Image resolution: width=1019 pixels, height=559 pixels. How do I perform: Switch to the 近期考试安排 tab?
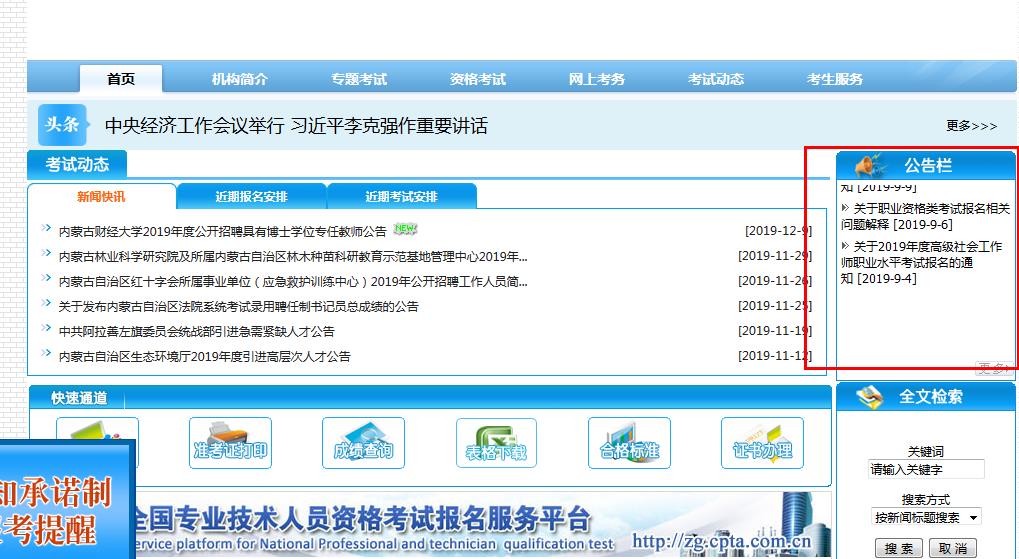click(x=401, y=196)
